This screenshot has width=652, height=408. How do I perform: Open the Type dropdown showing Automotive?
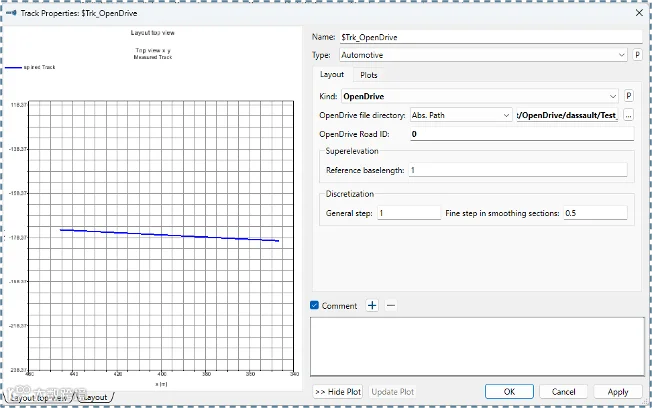click(x=483, y=55)
